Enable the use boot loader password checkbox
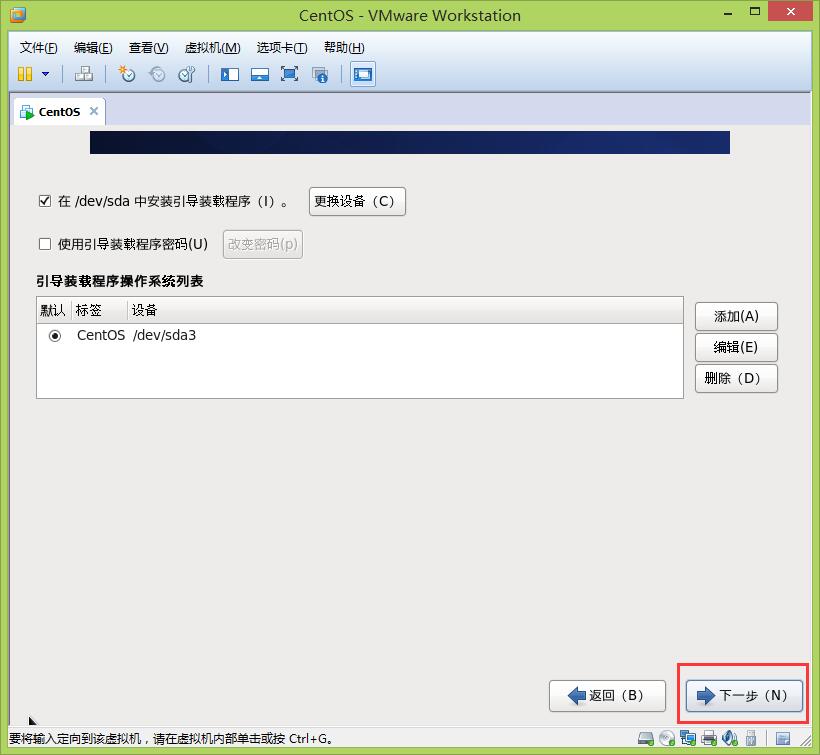Screen dimensions: 820x755 pyautogui.click(x=44, y=244)
